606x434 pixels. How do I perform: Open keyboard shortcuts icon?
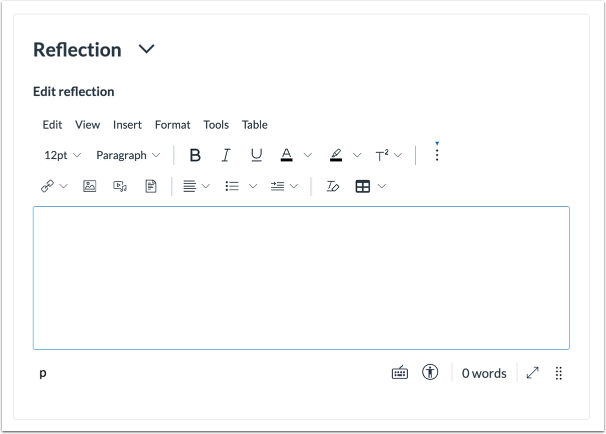(400, 373)
